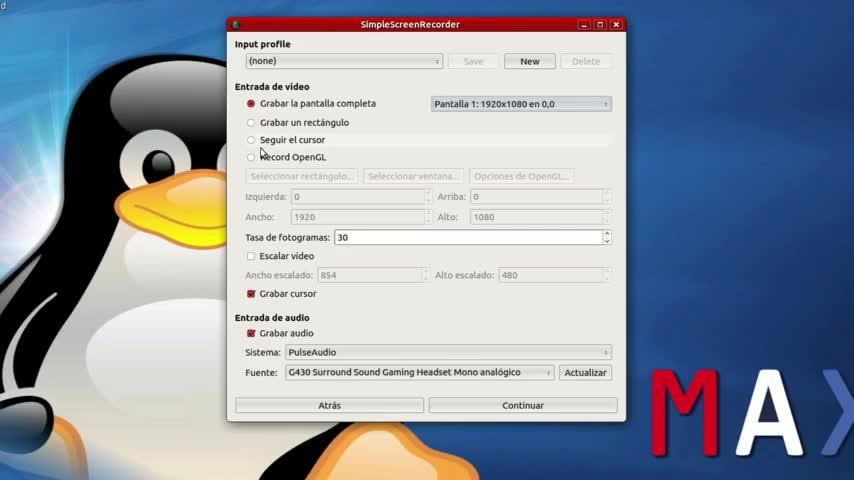Viewport: 854px width, 480px height.
Task: Click the Entrada de audio heading text
Action: click(272, 318)
